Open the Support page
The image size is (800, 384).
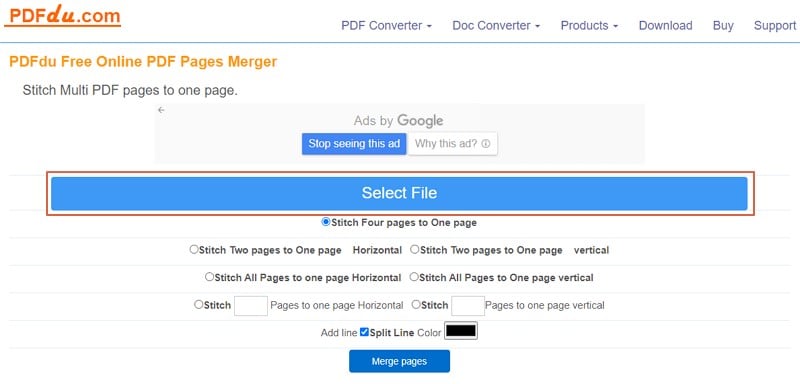774,25
